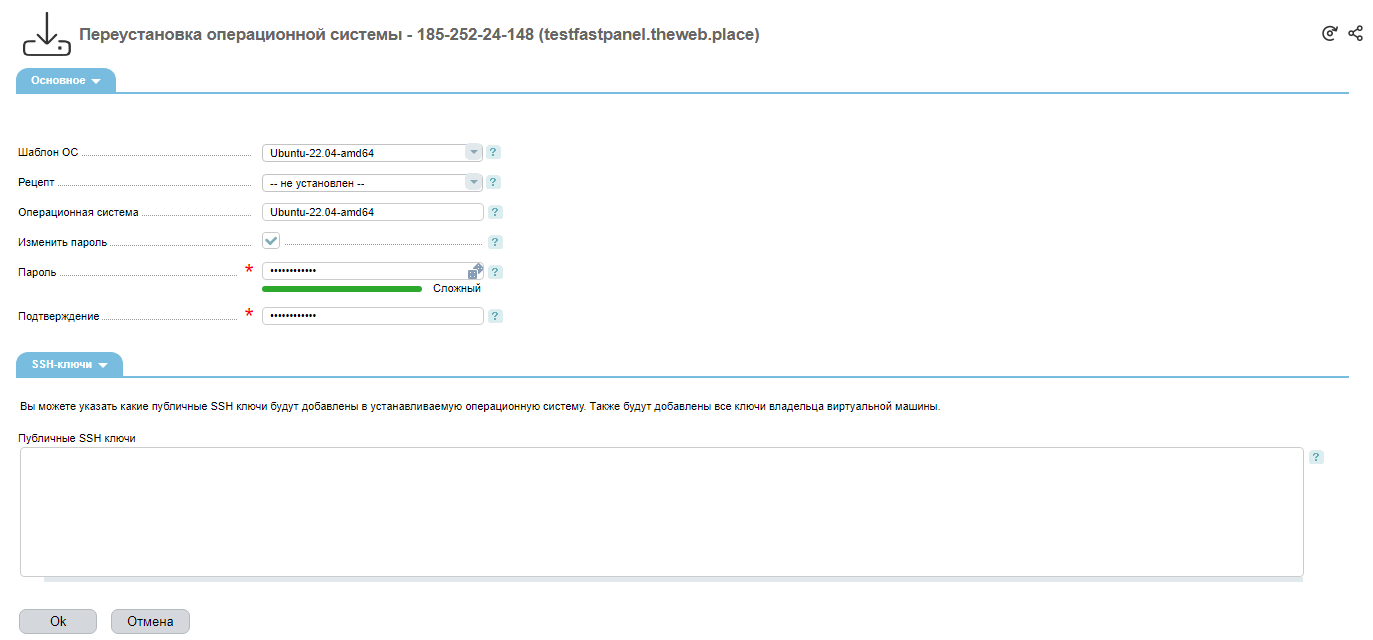Open help for Операционная система field
The height and width of the screenshot is (640, 1373).
click(x=496, y=212)
